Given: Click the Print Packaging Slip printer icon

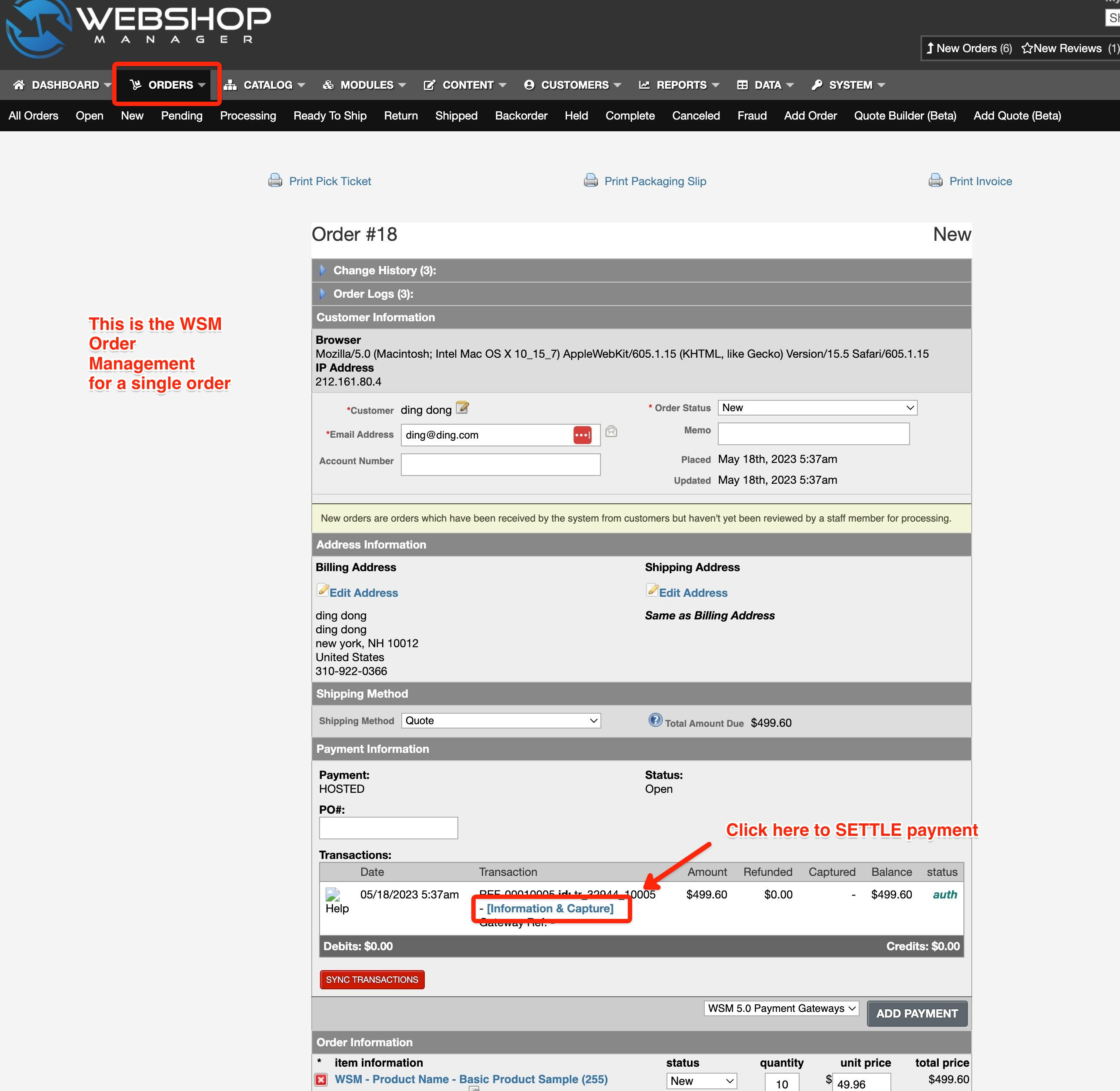Looking at the screenshot, I should point(590,180).
